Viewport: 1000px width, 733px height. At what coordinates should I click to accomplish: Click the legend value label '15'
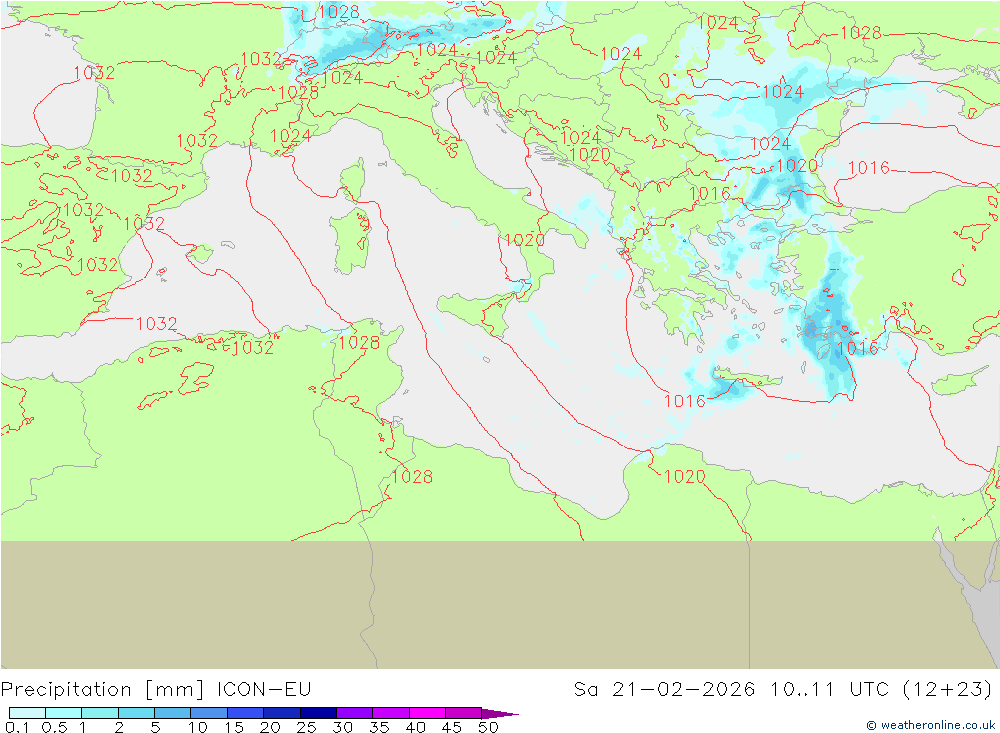234,727
